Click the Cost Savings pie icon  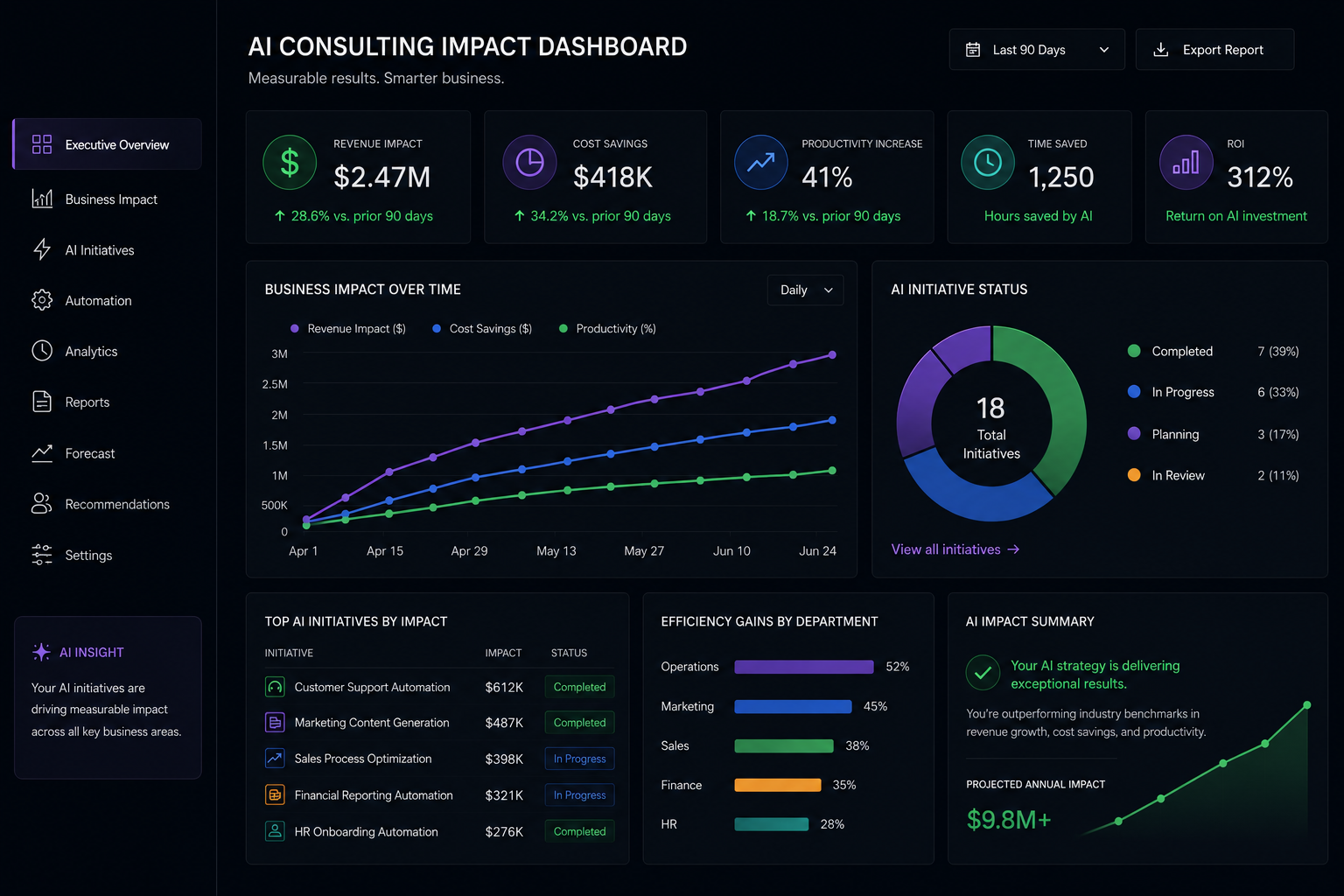[529, 162]
